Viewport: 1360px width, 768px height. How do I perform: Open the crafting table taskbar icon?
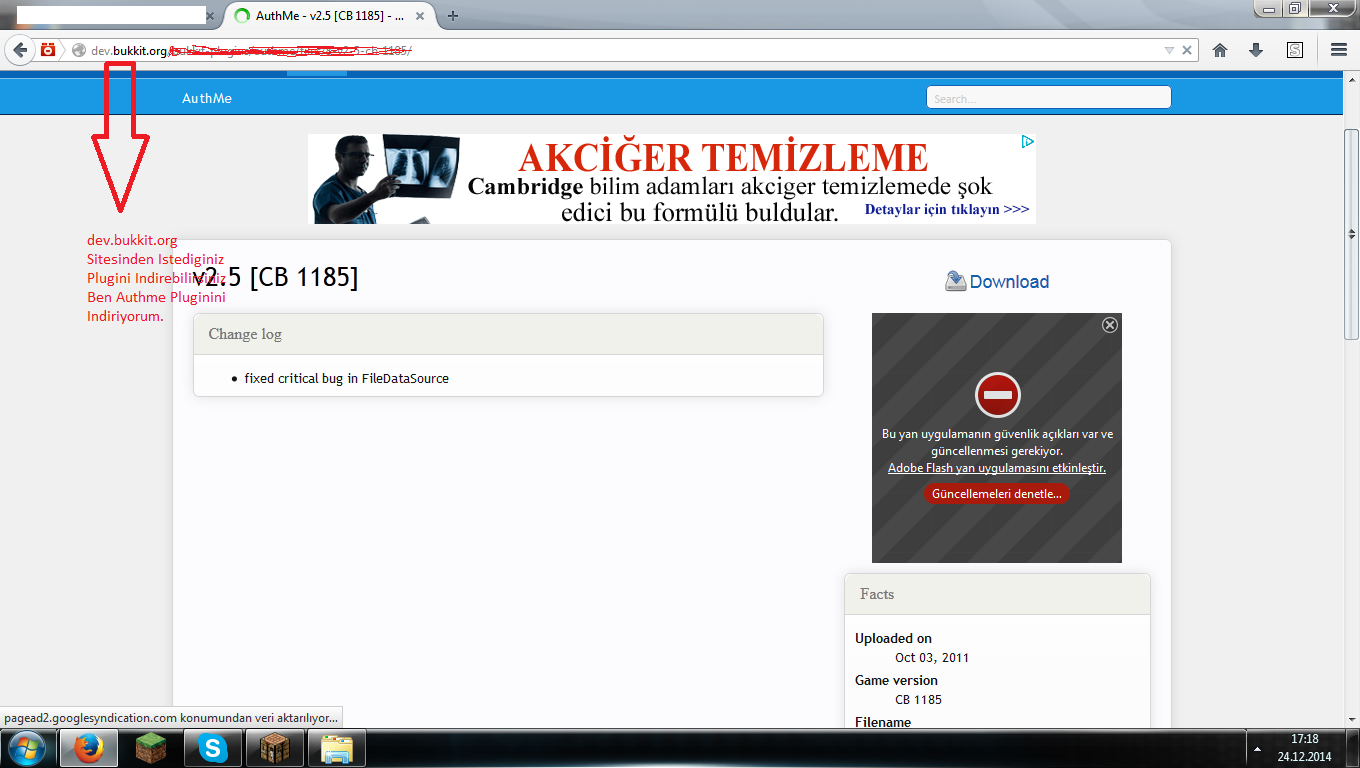[274, 748]
